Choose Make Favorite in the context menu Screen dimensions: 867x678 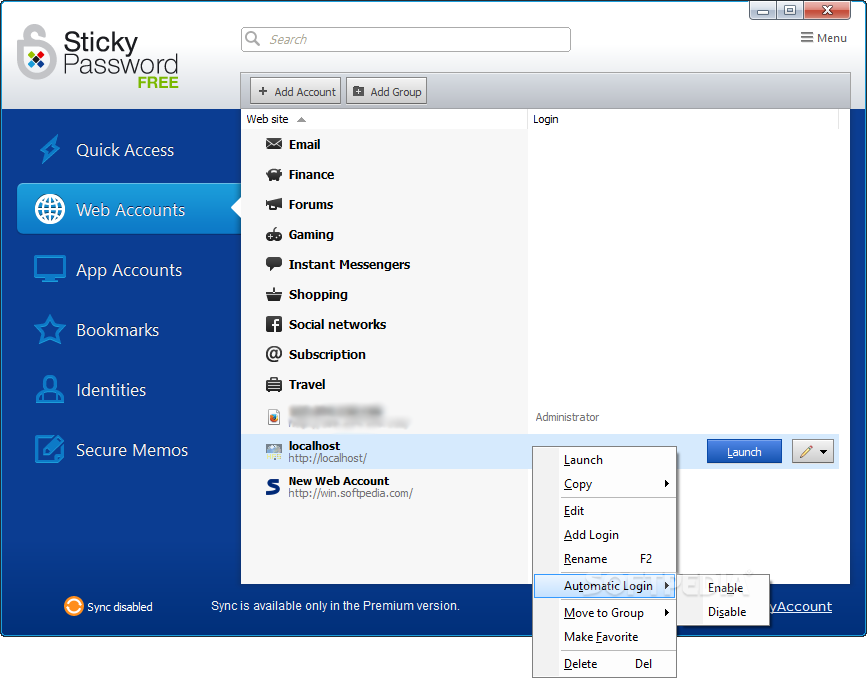coord(604,637)
